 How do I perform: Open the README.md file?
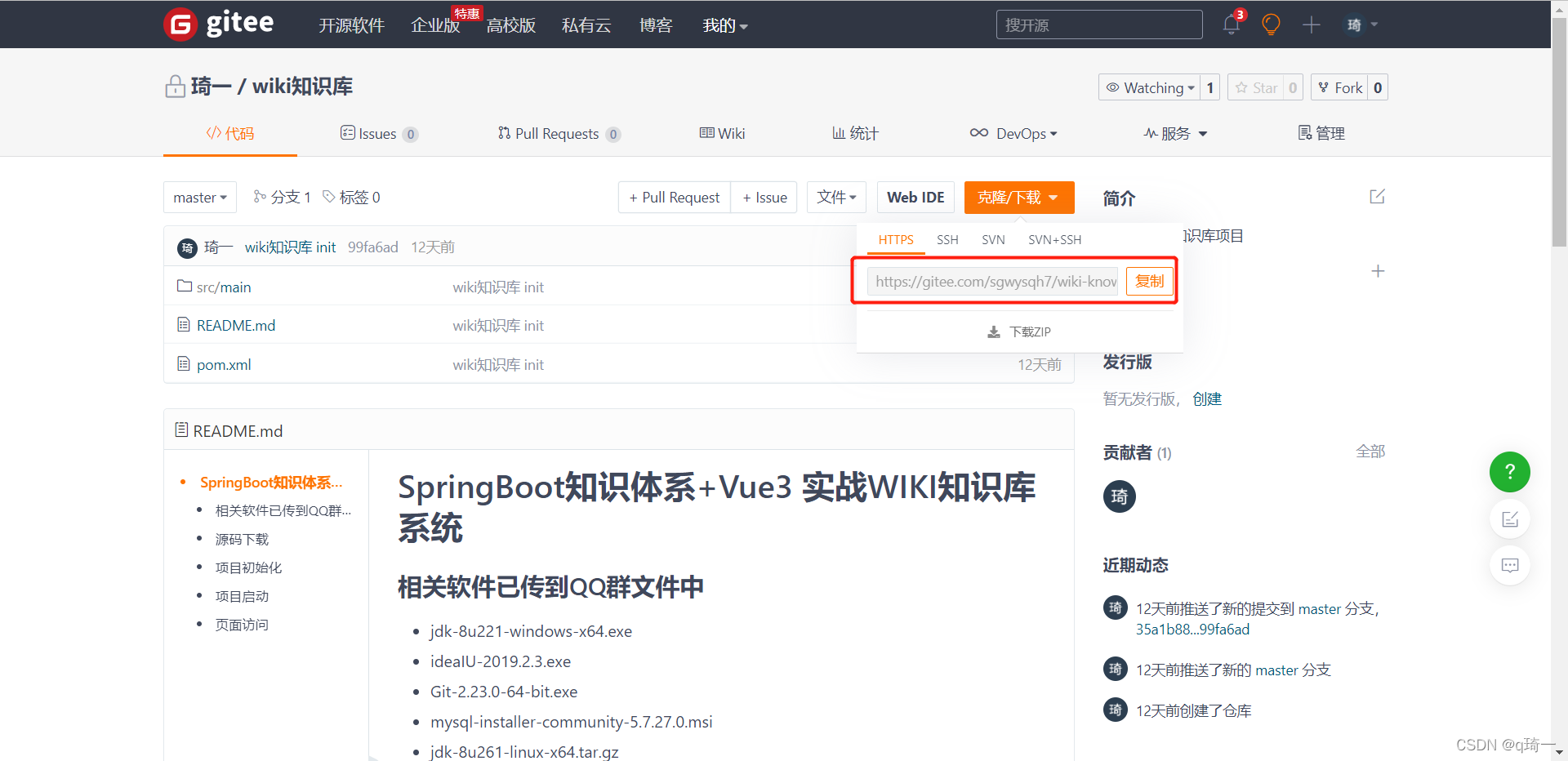(x=236, y=325)
